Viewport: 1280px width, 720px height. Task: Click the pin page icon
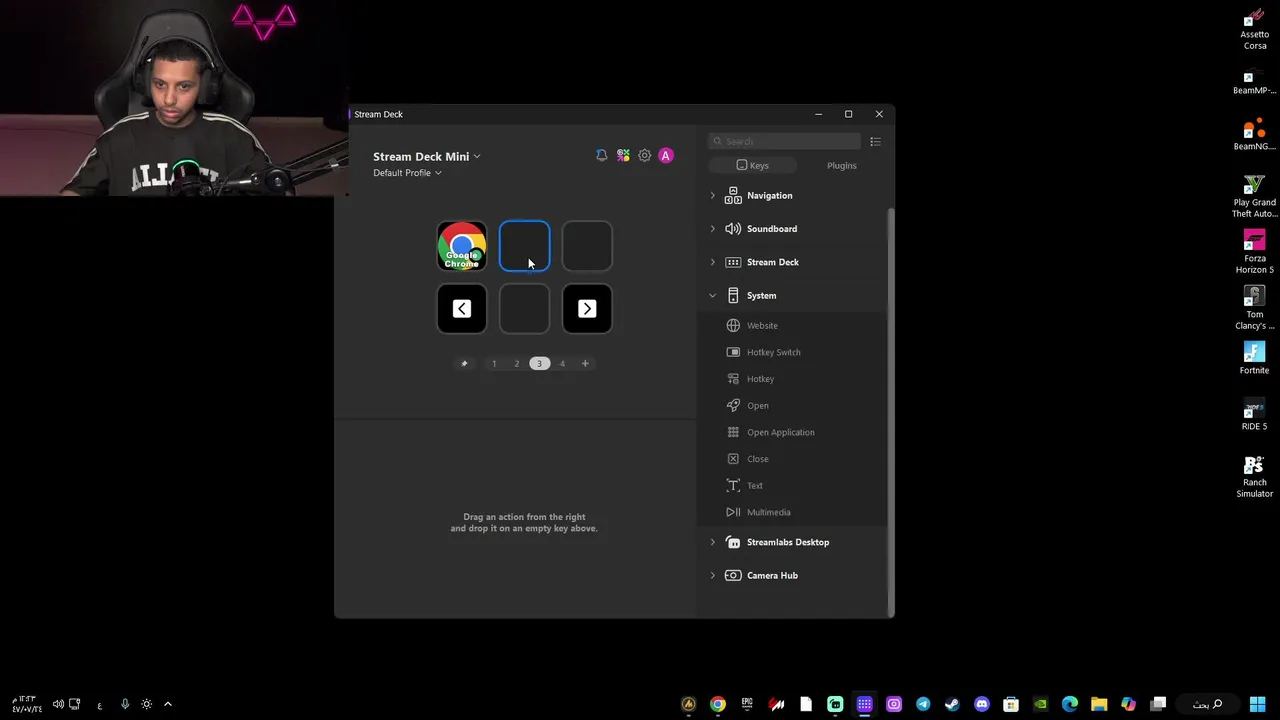(464, 364)
